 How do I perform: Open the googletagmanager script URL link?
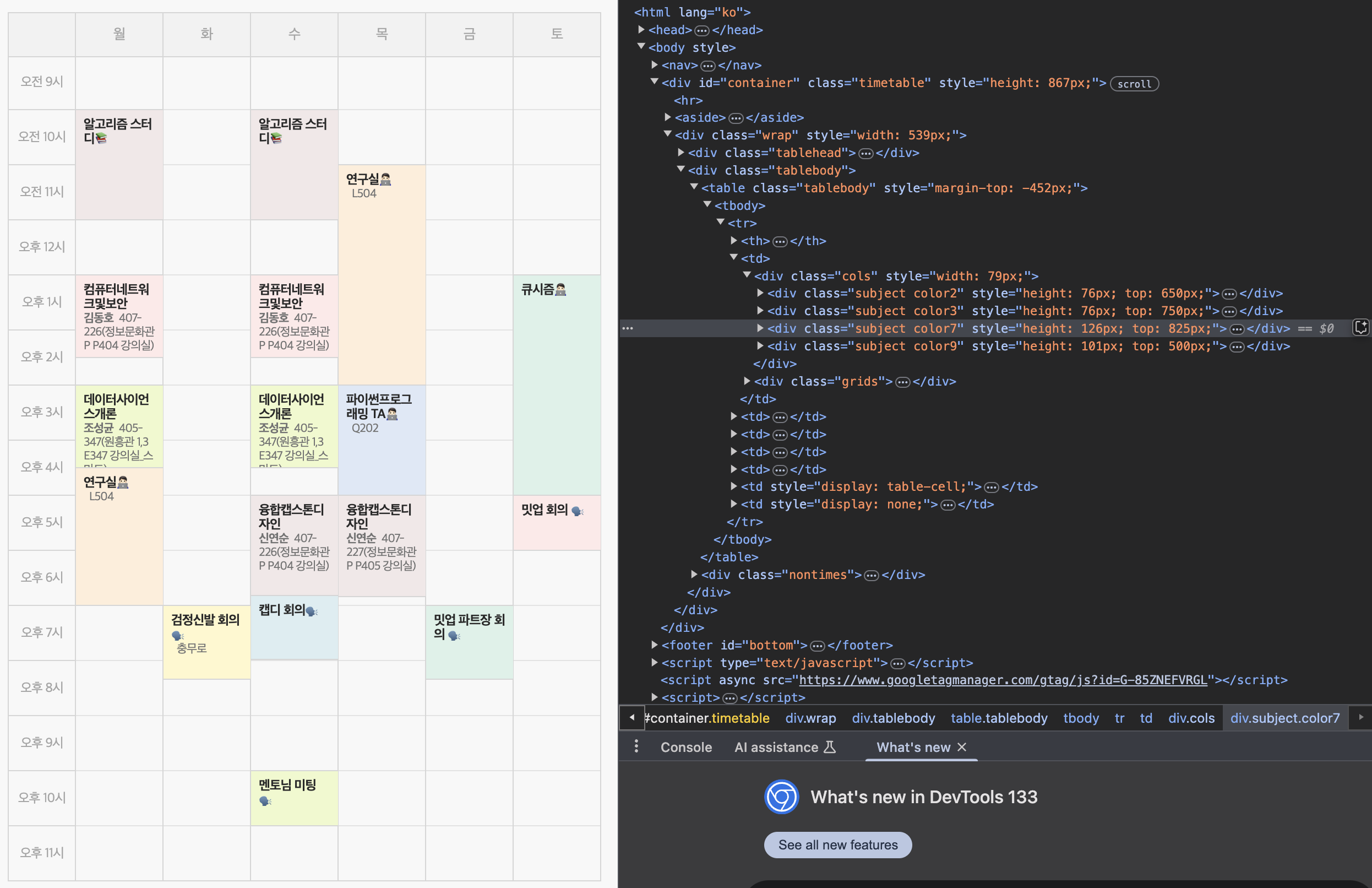tap(1003, 680)
